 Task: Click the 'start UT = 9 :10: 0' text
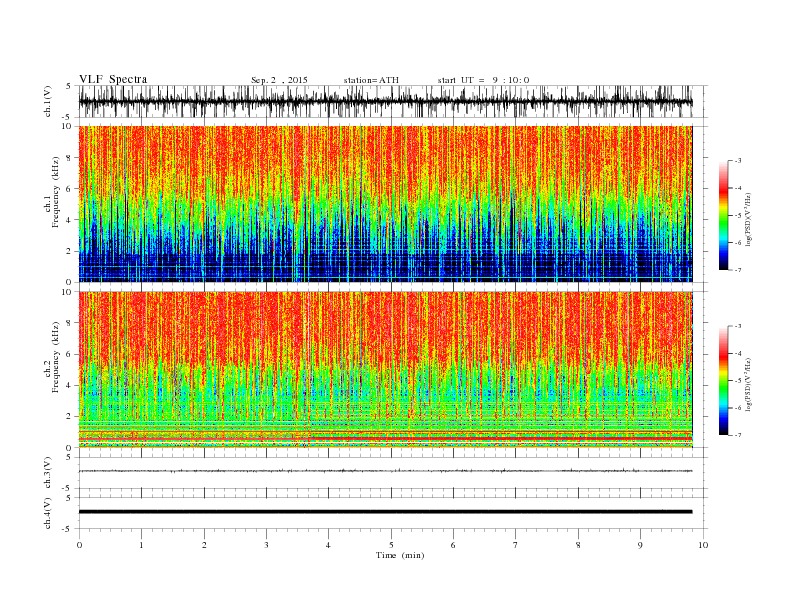point(483,80)
